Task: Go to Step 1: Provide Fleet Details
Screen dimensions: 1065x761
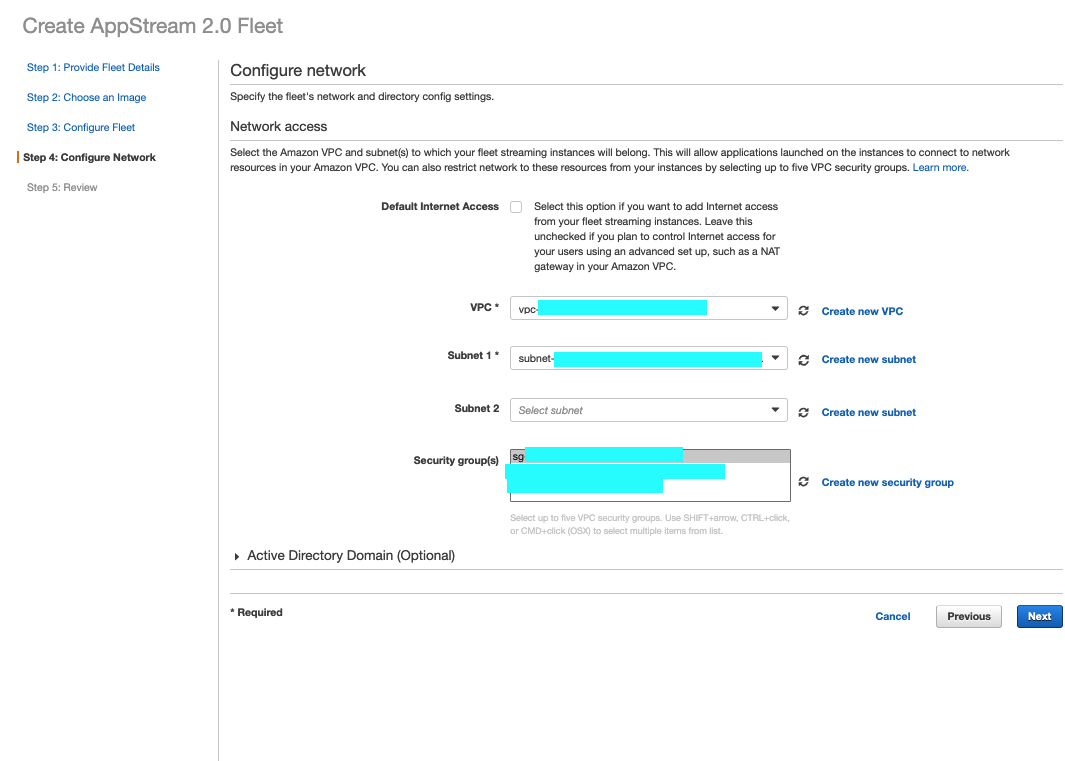Action: click(93, 67)
